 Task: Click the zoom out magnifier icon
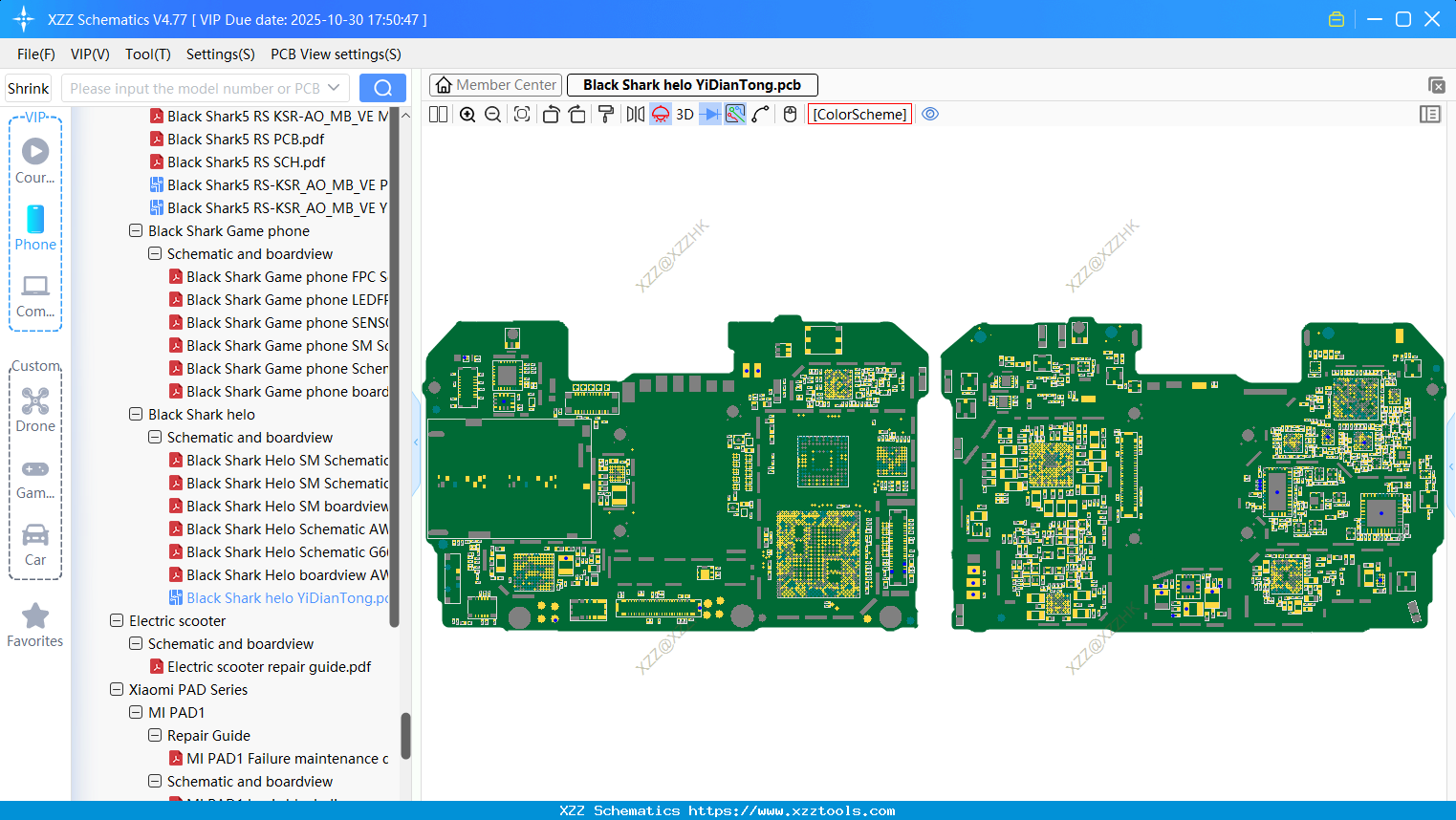coord(493,115)
